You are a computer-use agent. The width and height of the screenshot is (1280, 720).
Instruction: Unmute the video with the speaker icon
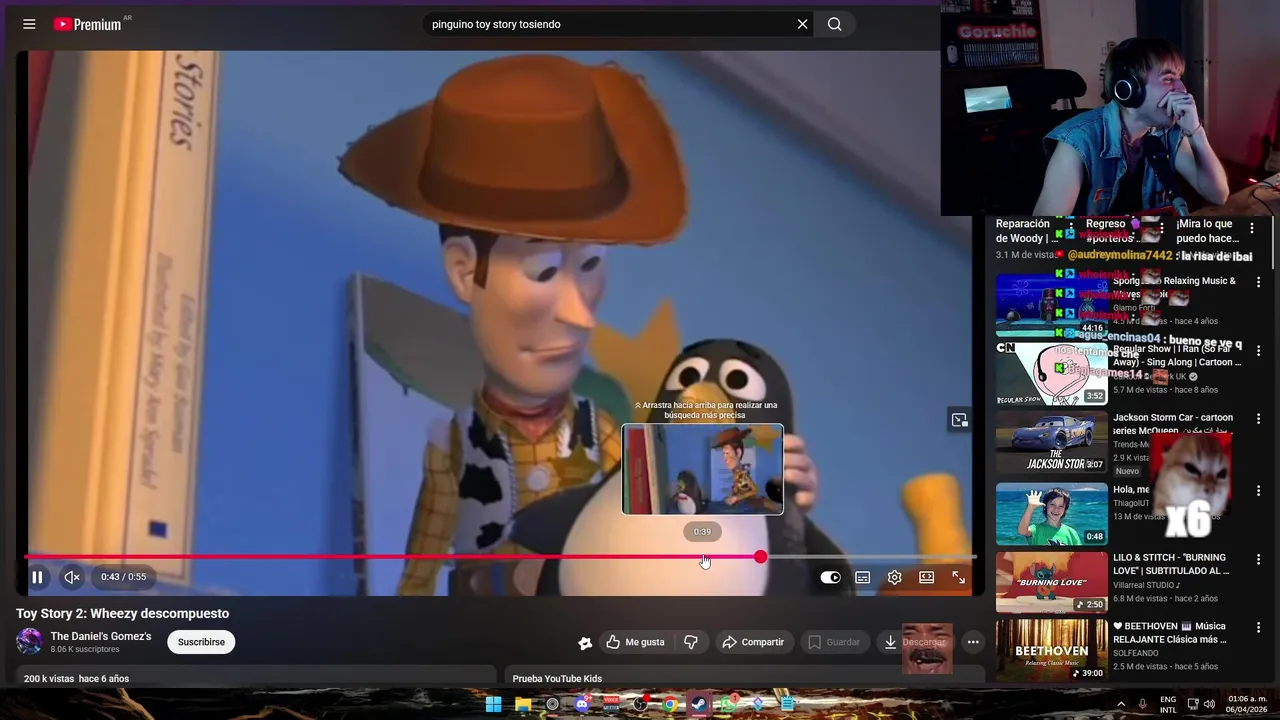pos(72,577)
